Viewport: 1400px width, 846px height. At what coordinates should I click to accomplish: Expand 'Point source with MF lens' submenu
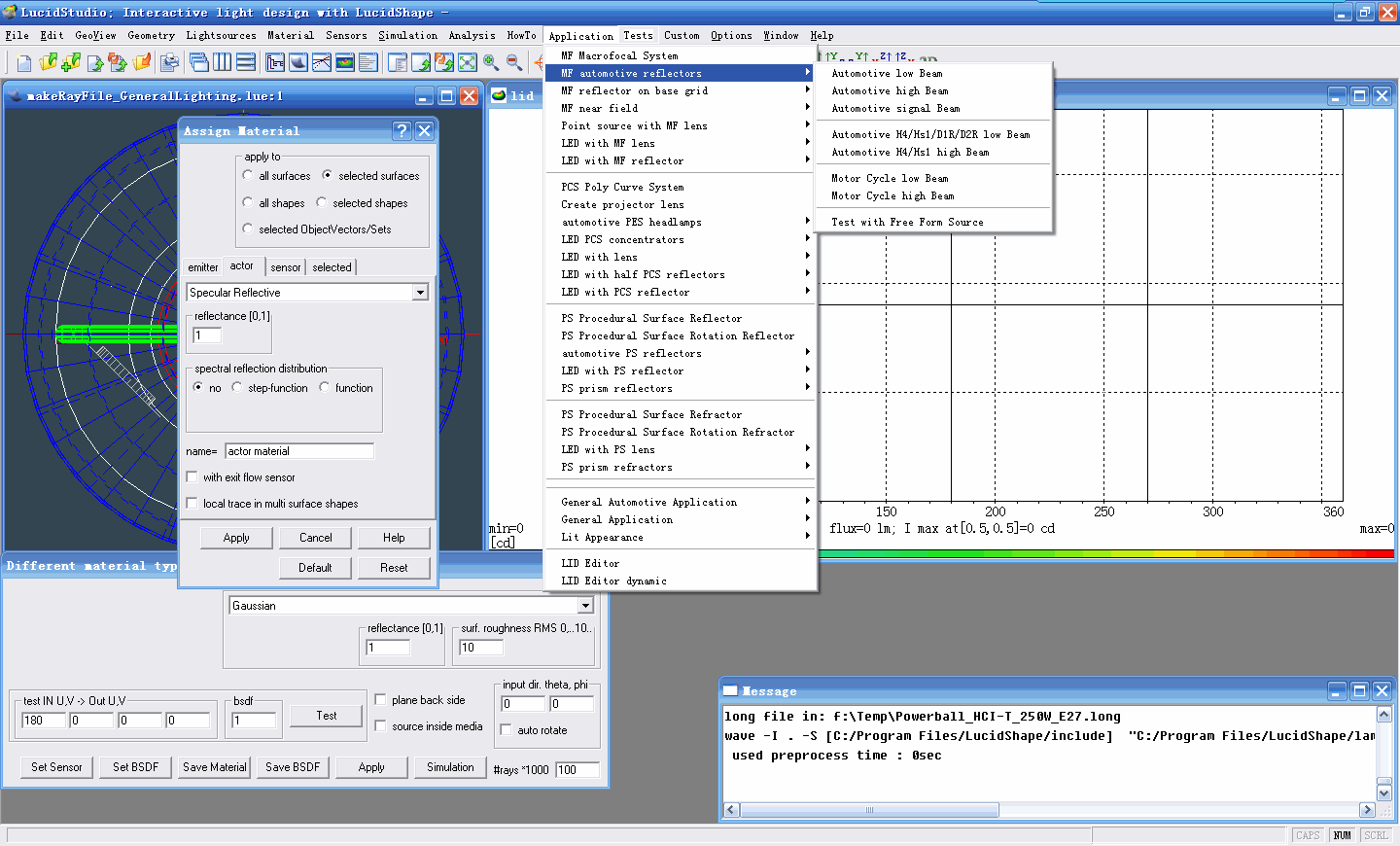coord(681,125)
